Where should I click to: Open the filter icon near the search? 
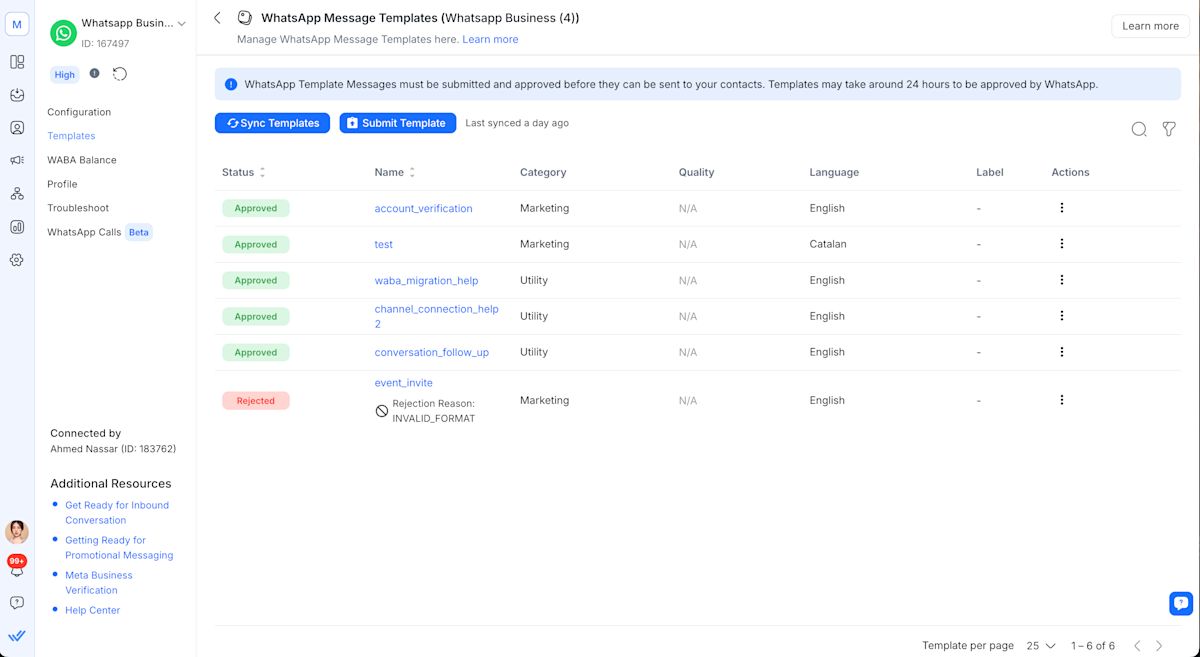tap(1169, 129)
